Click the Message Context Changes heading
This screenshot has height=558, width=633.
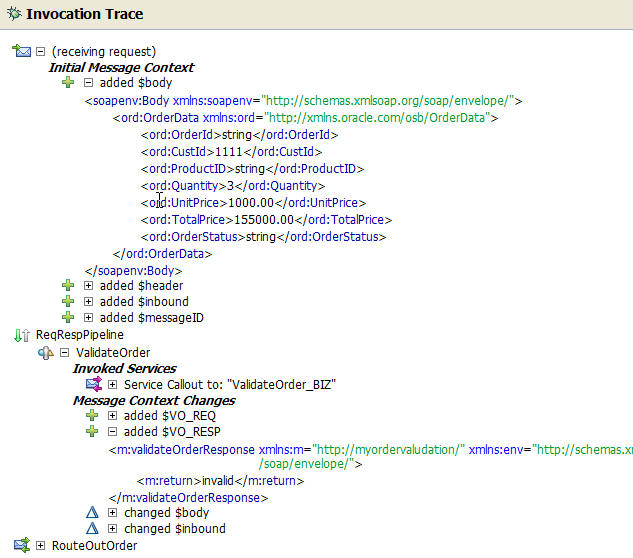(x=154, y=400)
